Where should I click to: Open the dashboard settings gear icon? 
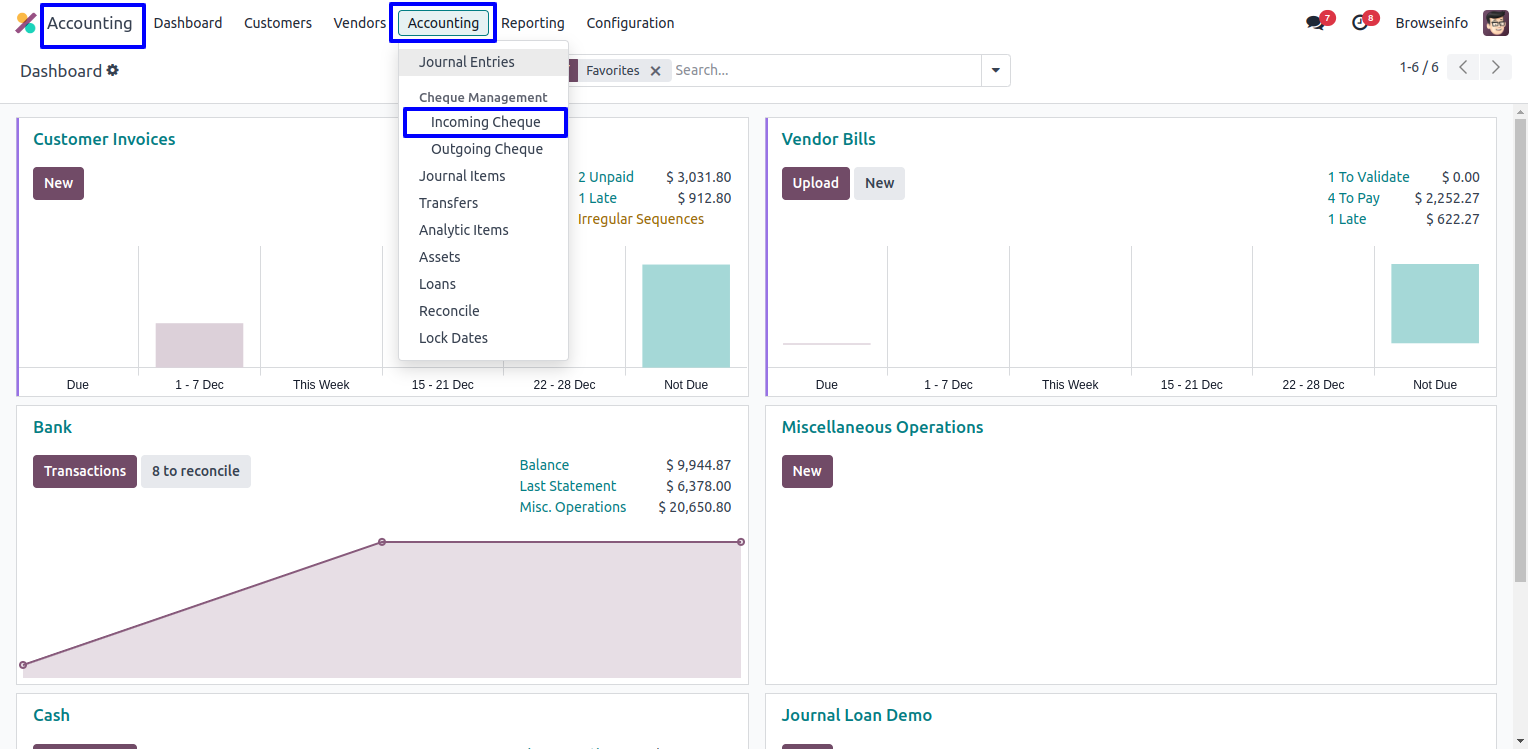point(113,70)
